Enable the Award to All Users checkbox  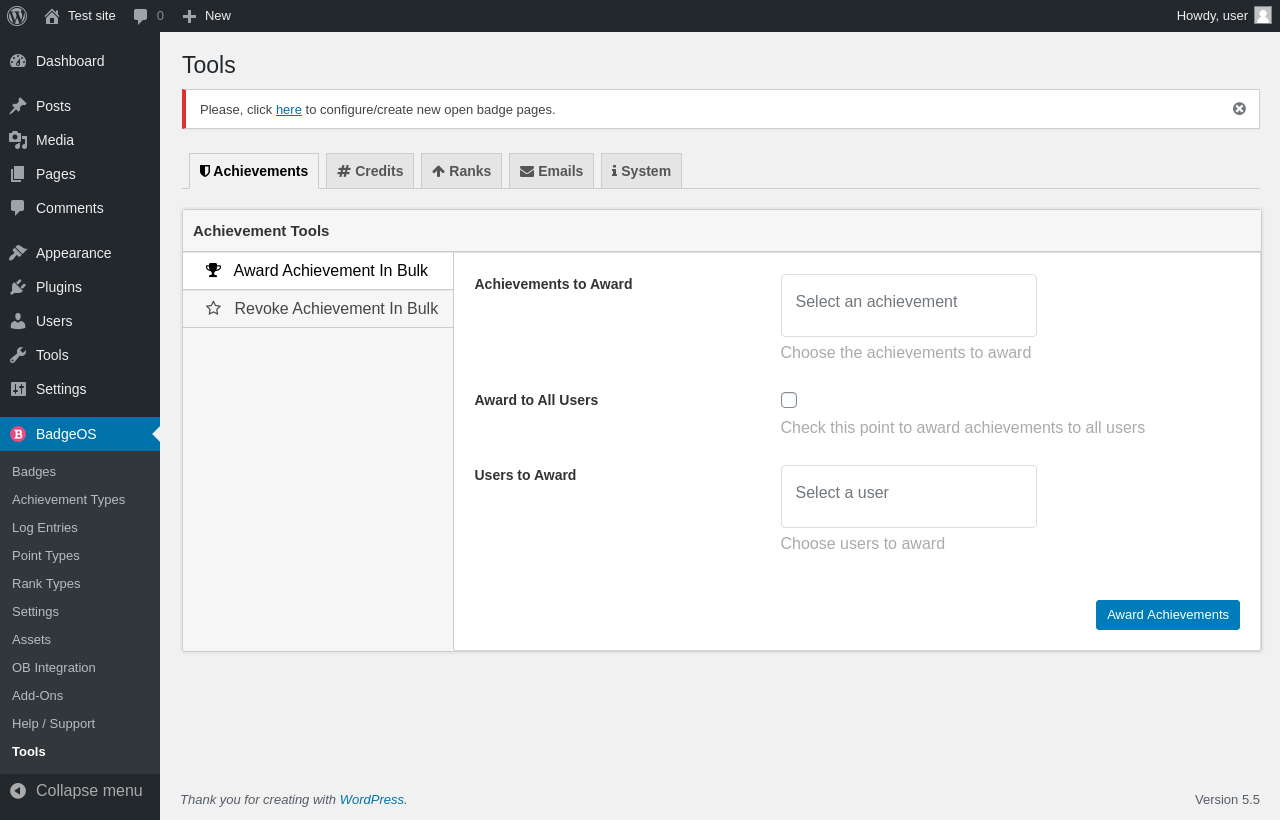click(789, 400)
